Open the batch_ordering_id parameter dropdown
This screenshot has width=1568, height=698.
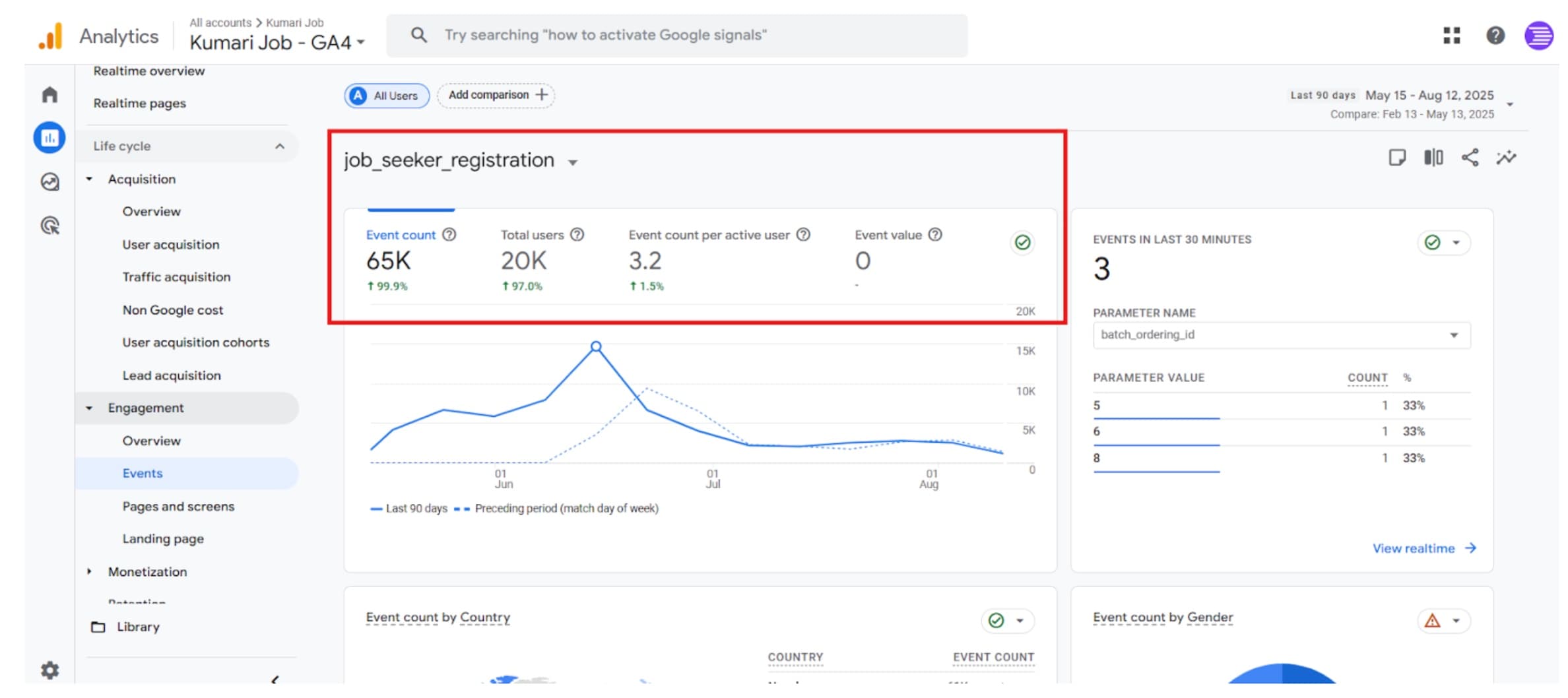click(x=1281, y=335)
